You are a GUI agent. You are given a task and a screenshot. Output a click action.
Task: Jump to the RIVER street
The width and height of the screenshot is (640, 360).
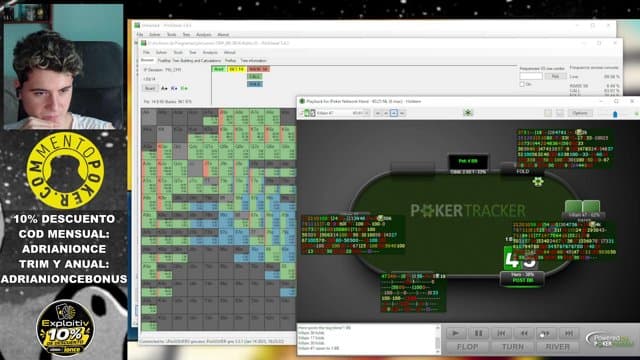pyautogui.click(x=557, y=347)
